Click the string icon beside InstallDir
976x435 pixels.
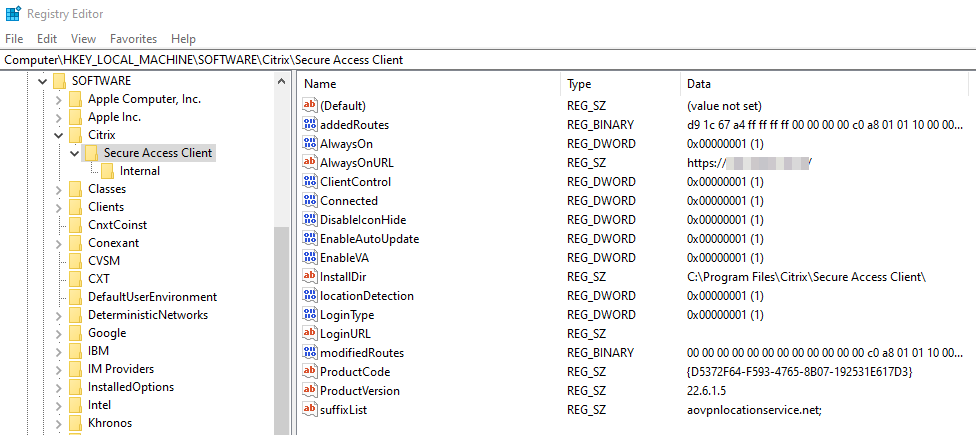tap(309, 276)
